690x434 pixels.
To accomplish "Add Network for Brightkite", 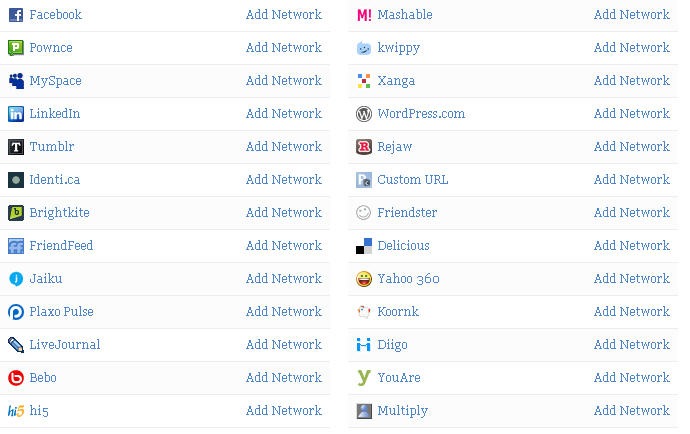I will 284,213.
